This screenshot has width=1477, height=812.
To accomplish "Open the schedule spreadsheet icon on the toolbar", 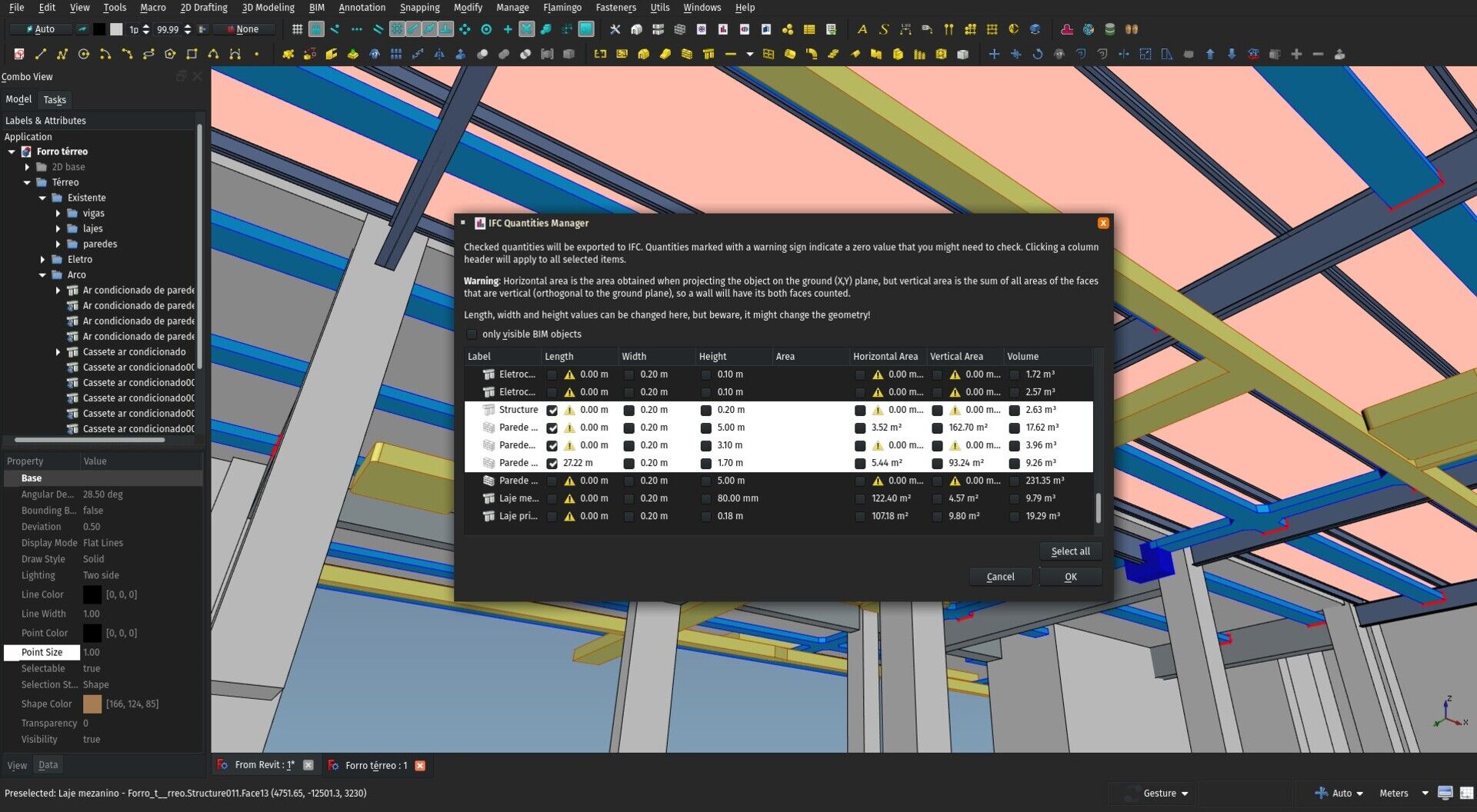I will pos(809,29).
